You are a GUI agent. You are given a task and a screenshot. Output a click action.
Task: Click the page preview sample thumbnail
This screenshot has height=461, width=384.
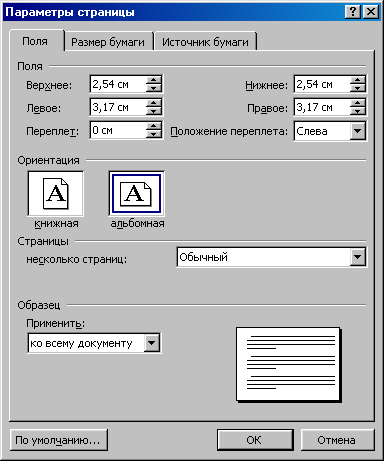click(x=288, y=364)
